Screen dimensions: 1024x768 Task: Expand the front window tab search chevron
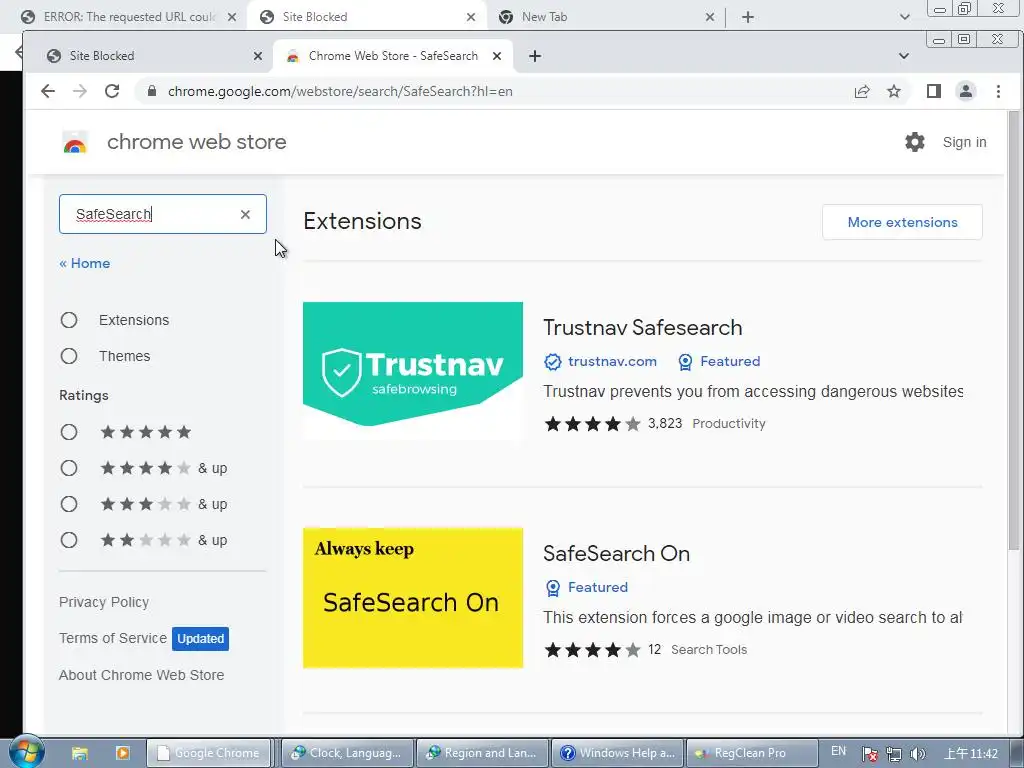904,56
